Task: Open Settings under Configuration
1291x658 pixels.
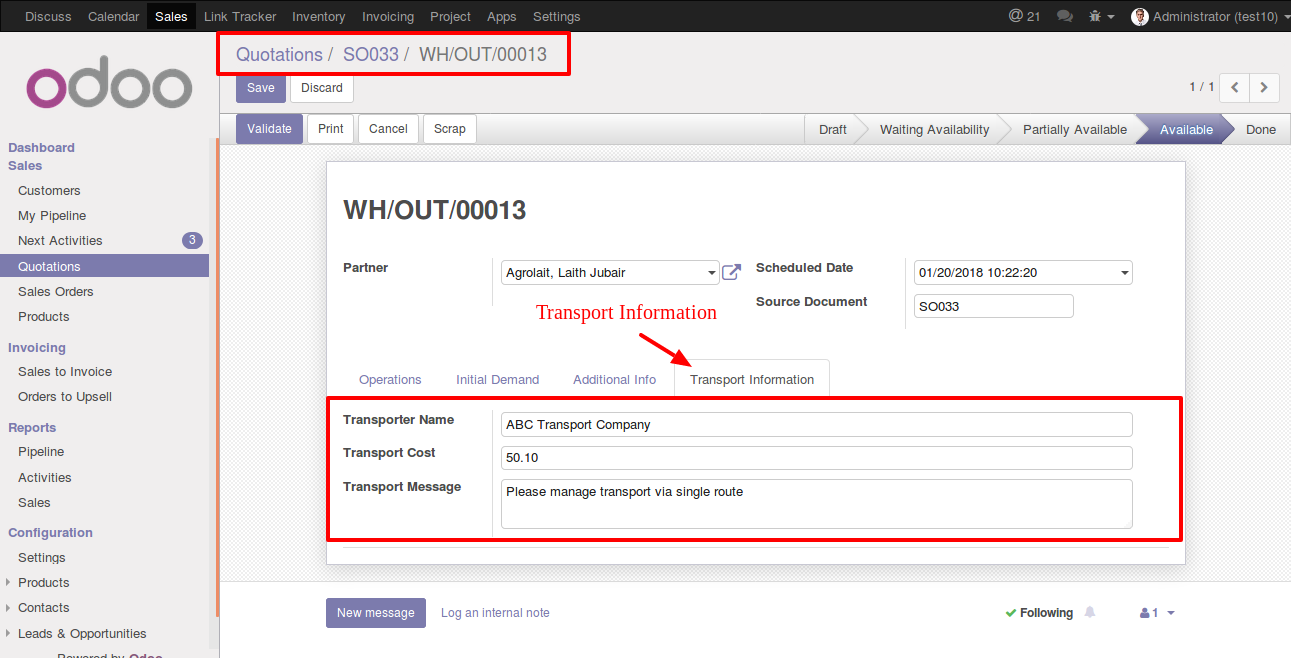Action: point(42,557)
